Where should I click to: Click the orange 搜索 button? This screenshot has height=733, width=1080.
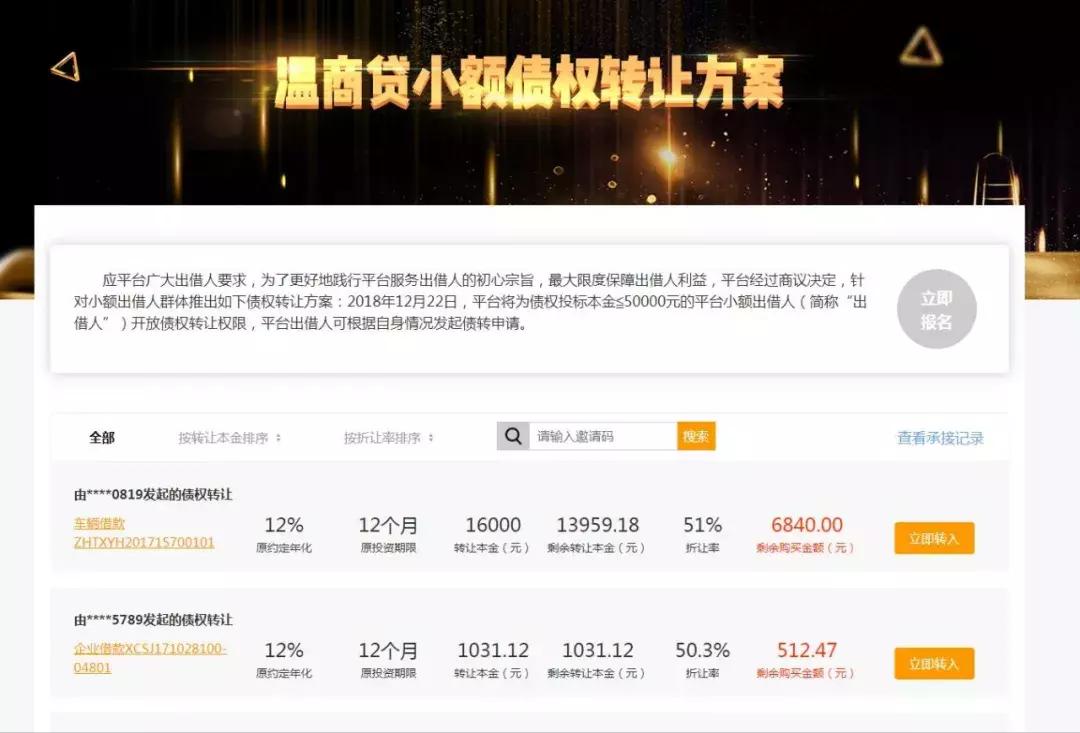[695, 435]
